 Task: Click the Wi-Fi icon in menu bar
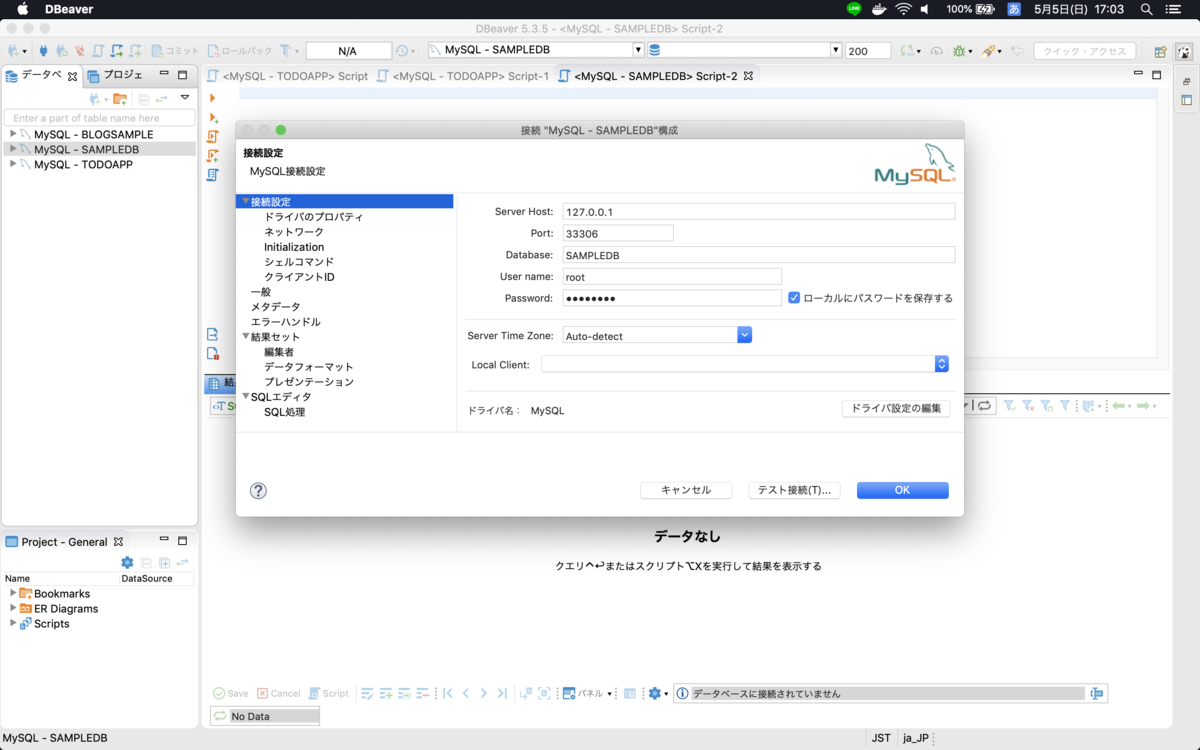[x=903, y=9]
